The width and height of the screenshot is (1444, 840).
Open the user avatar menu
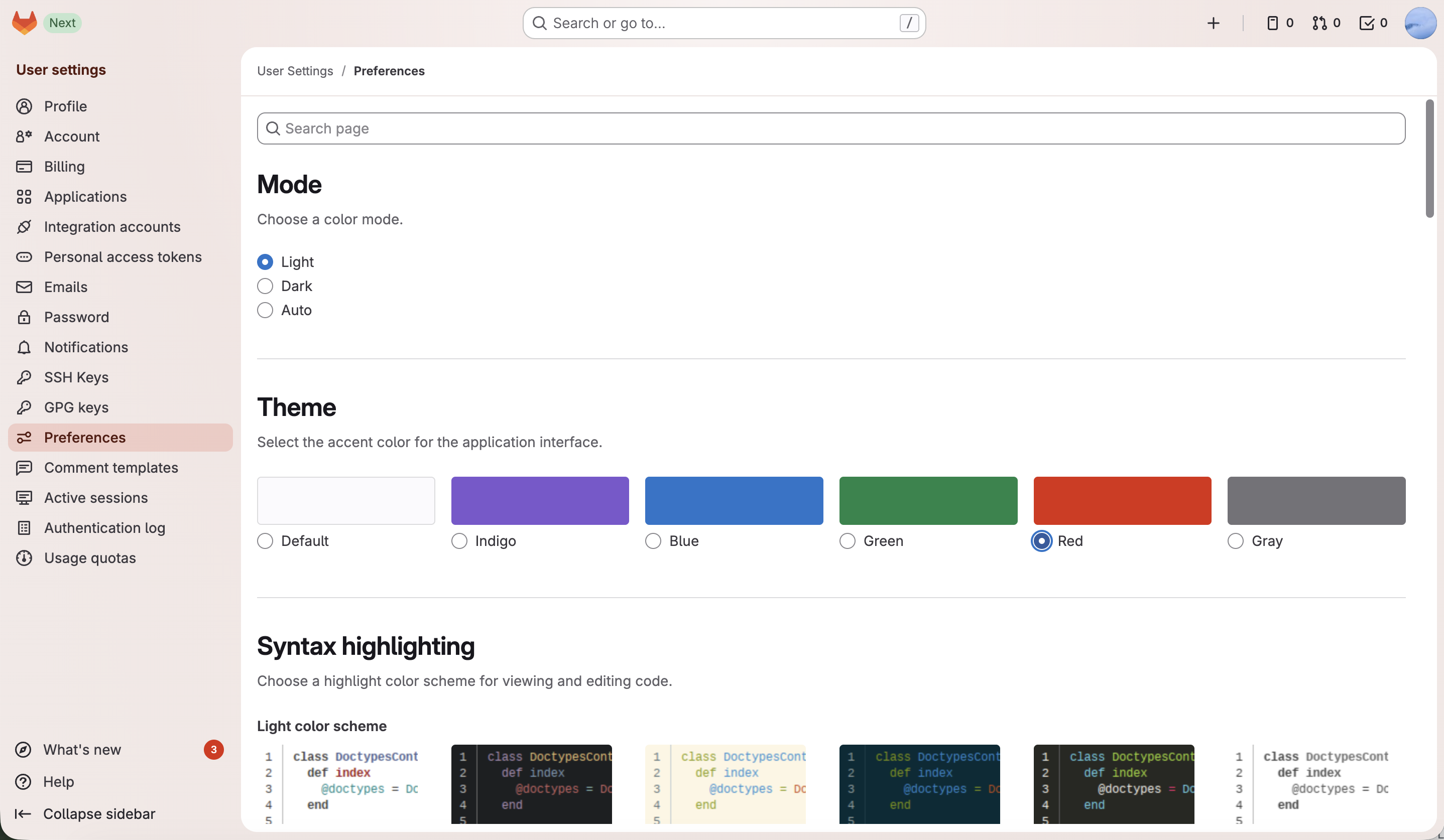pos(1420,23)
